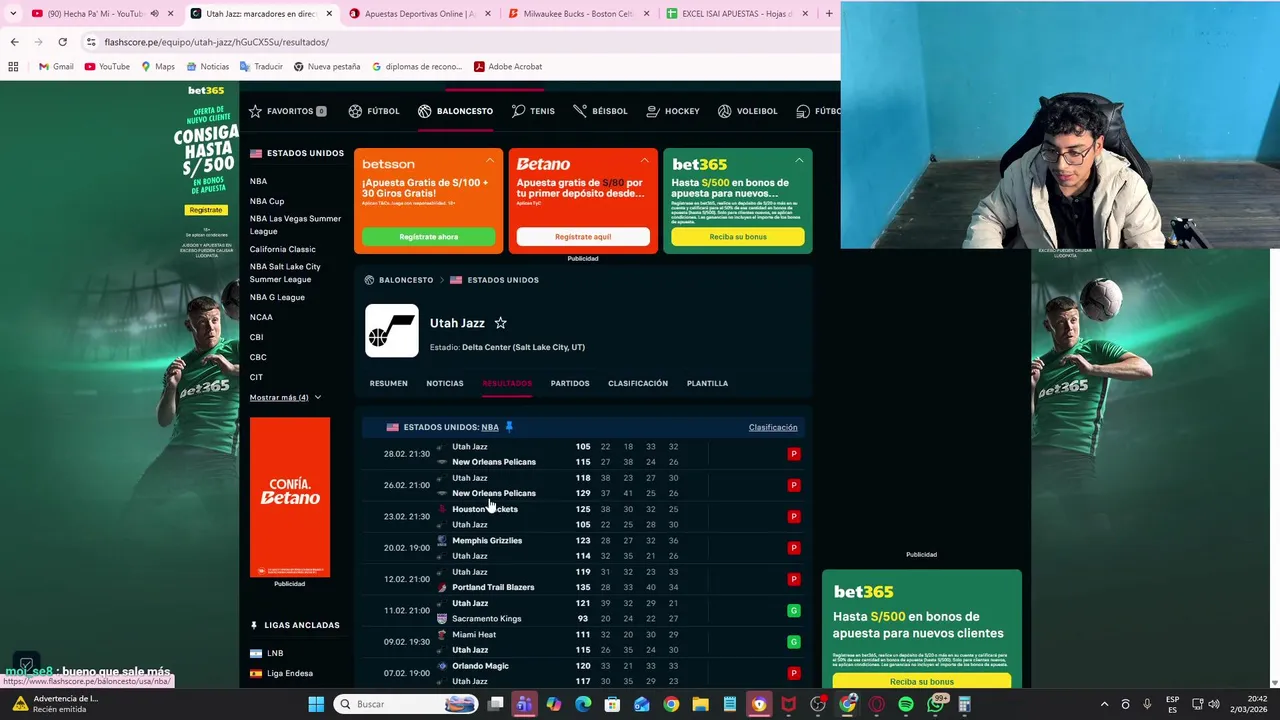Open NBA Cup in the sidebar

267,201
